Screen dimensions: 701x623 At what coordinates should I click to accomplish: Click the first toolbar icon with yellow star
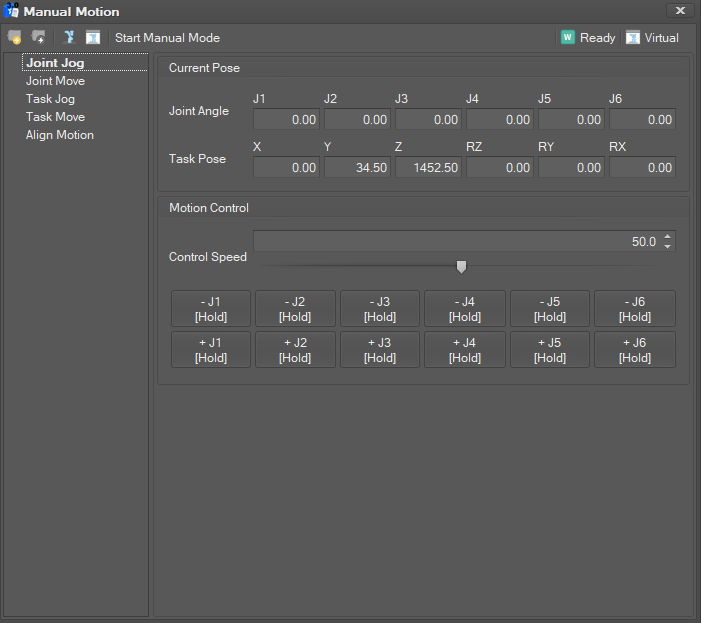(14, 38)
